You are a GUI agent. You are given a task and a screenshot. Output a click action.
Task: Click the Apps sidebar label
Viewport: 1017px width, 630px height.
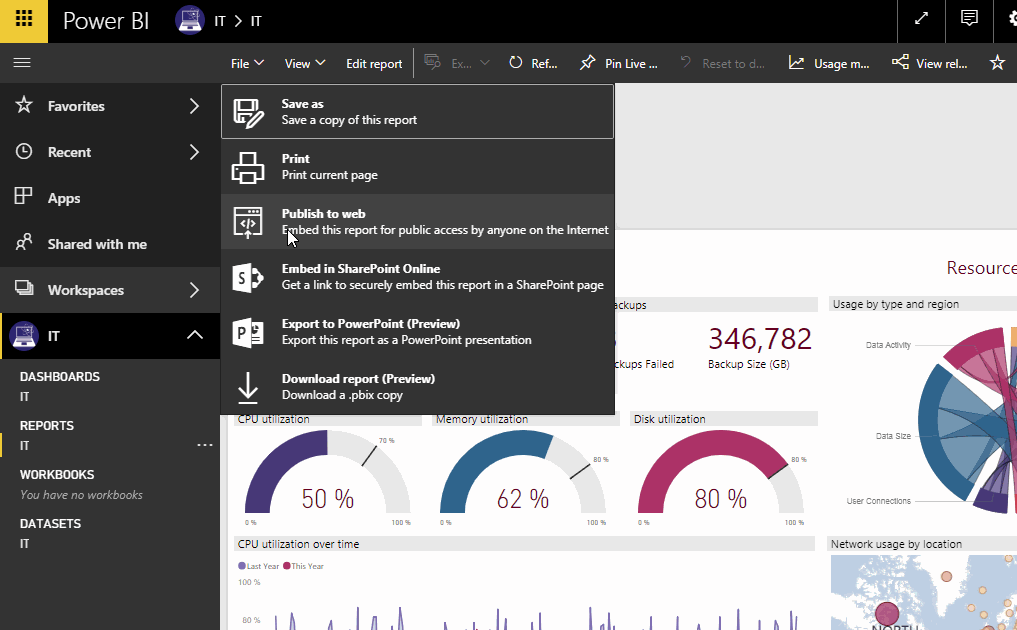pyautogui.click(x=64, y=198)
